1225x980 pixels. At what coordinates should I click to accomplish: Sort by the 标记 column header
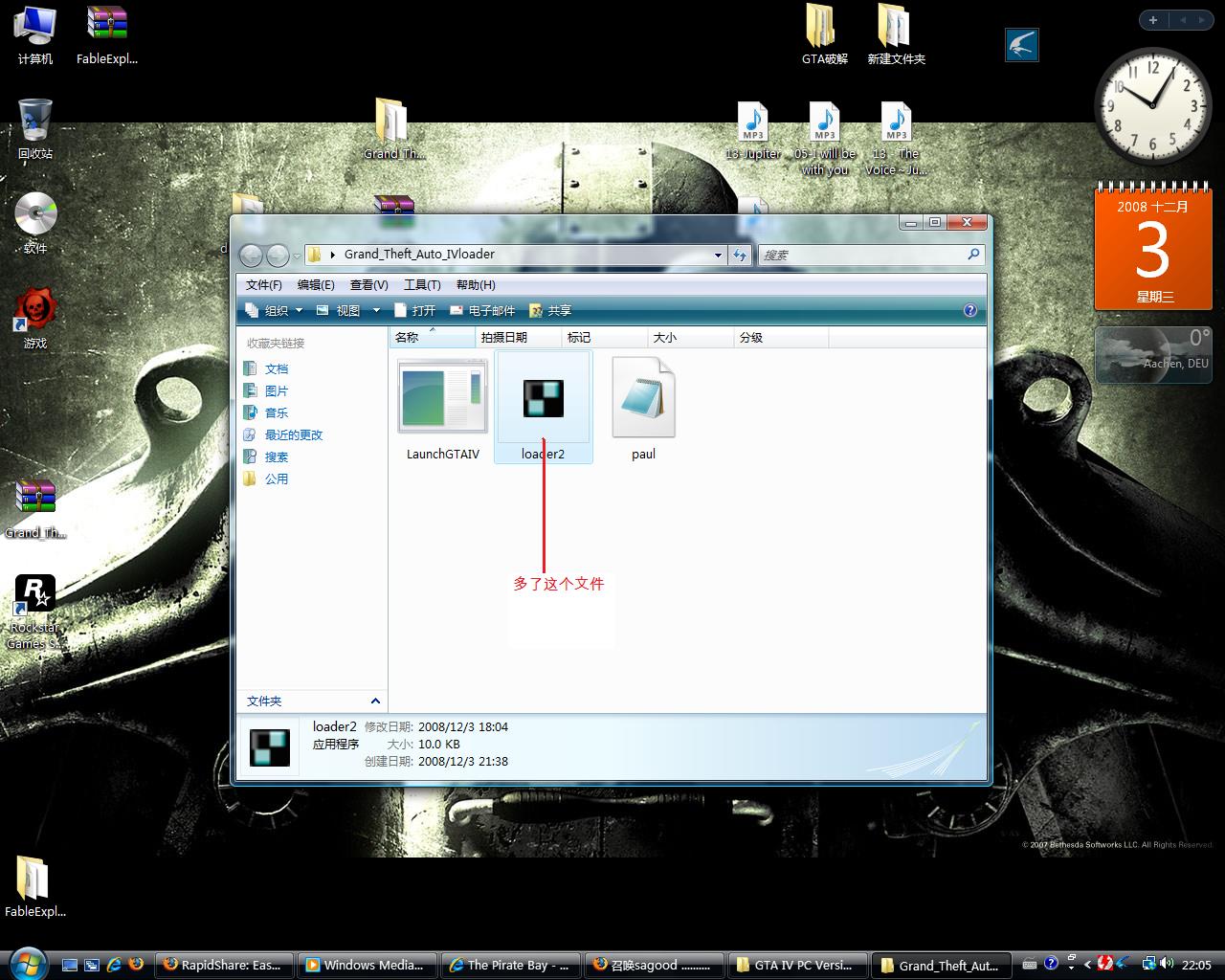click(605, 337)
